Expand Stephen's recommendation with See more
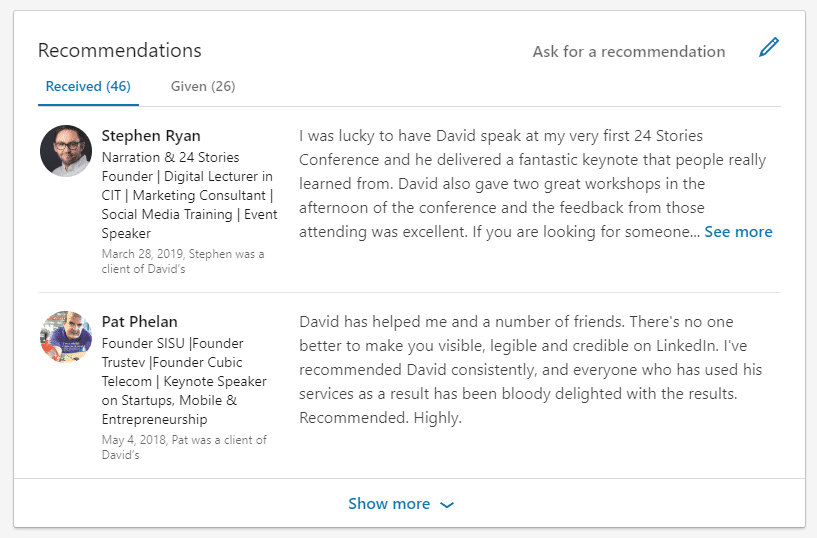 tap(738, 232)
